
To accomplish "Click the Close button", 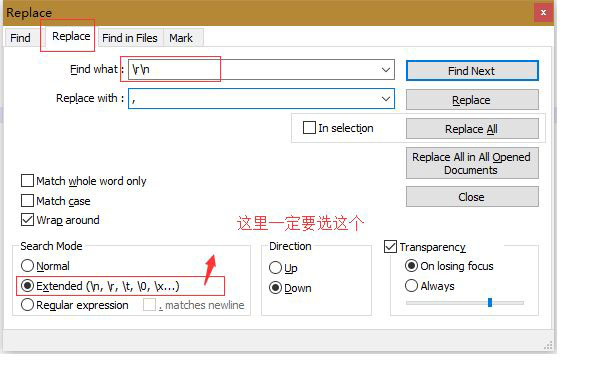I will [x=472, y=197].
